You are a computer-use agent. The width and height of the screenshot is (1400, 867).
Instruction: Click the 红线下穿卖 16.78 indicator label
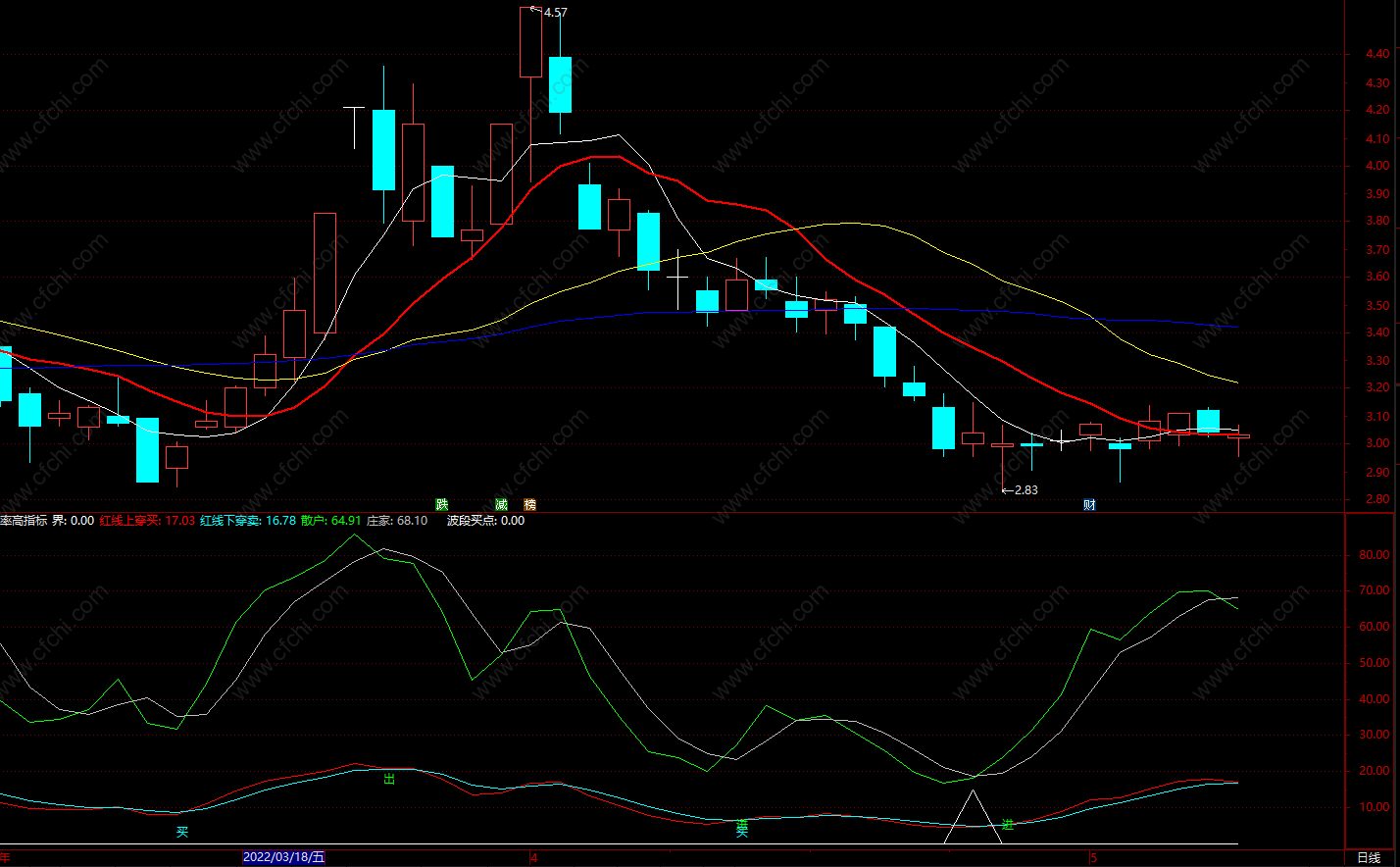(x=248, y=521)
